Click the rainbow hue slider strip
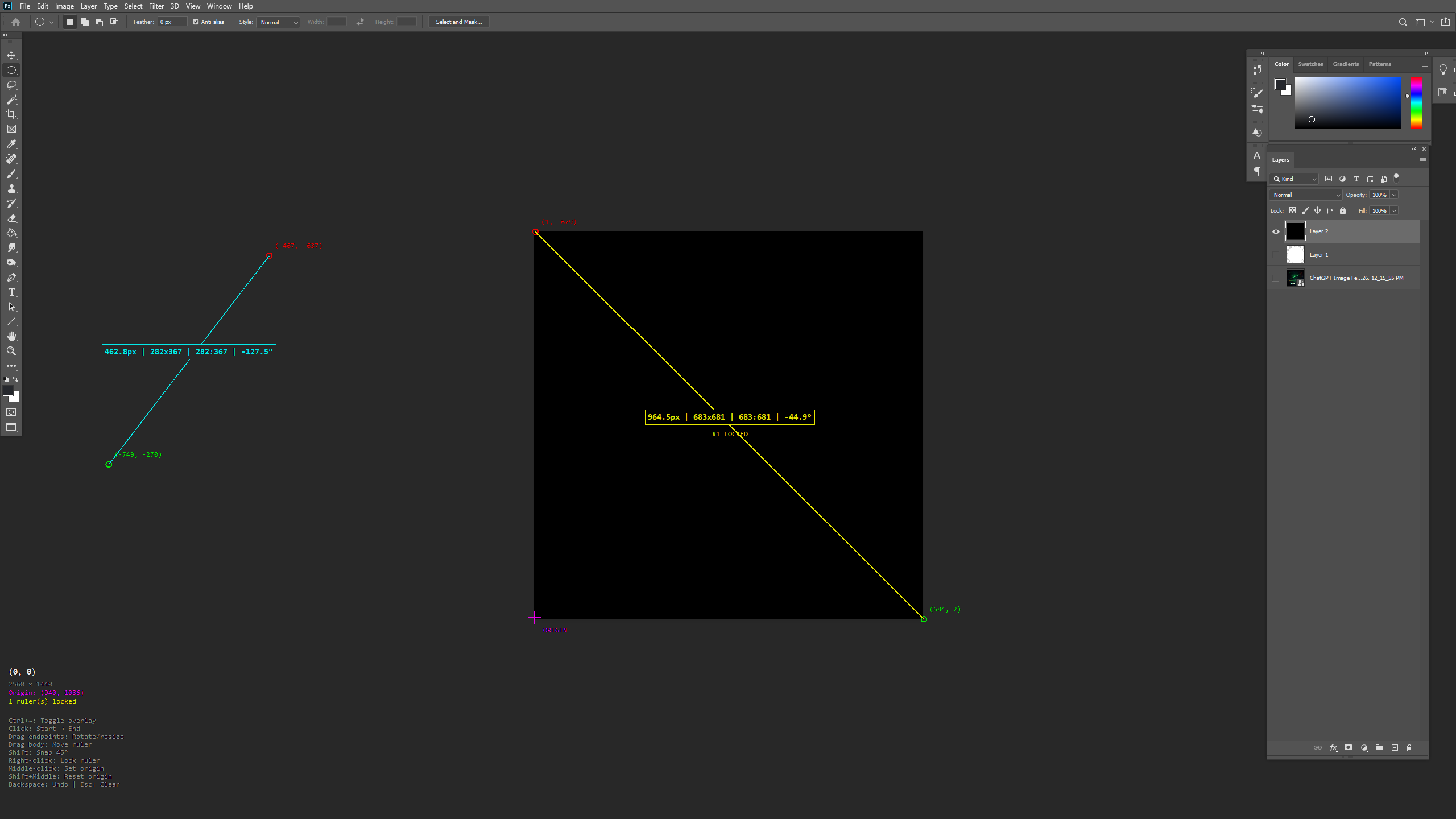Image resolution: width=1456 pixels, height=819 pixels. (x=1416, y=103)
